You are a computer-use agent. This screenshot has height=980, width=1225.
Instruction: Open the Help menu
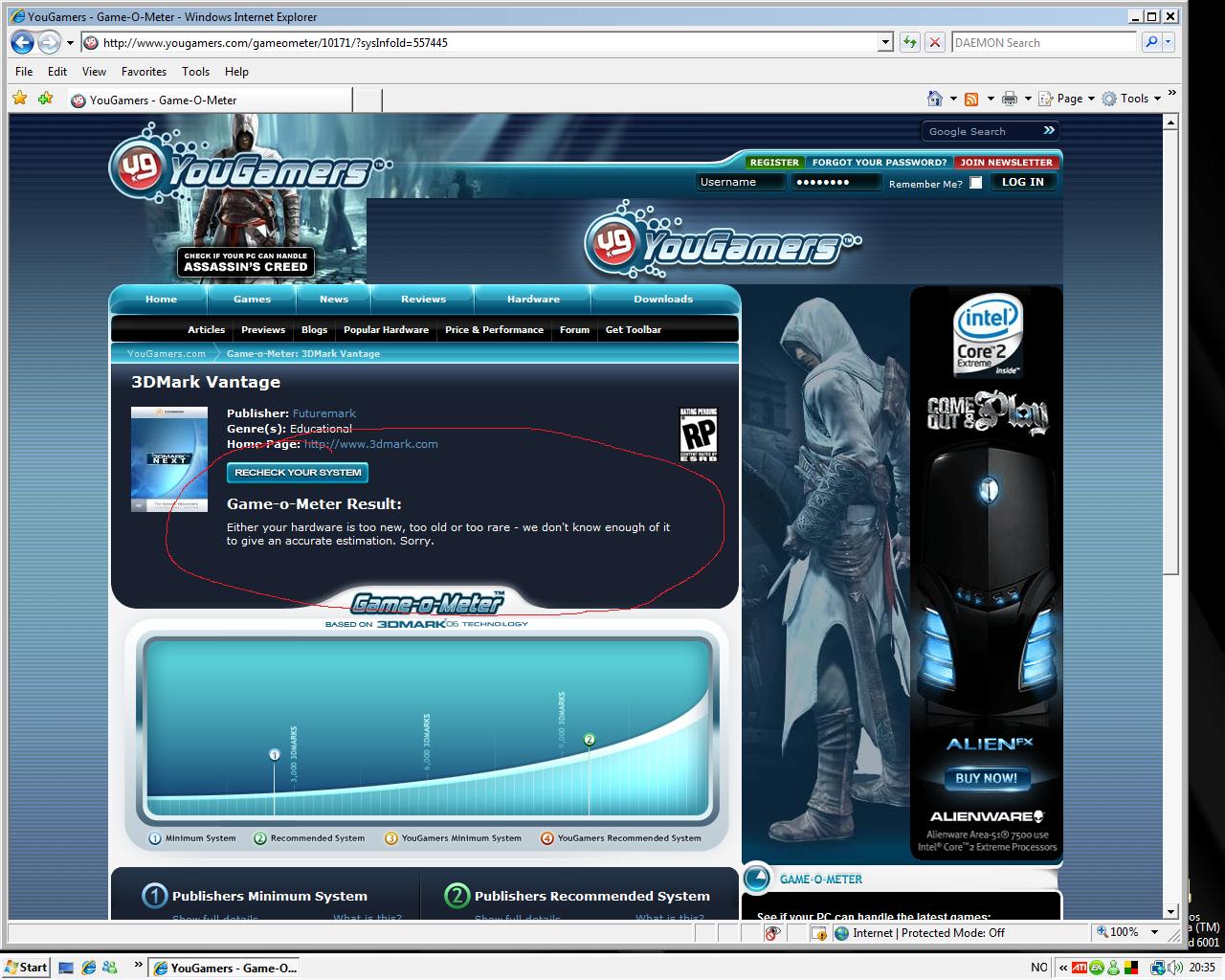tap(236, 72)
